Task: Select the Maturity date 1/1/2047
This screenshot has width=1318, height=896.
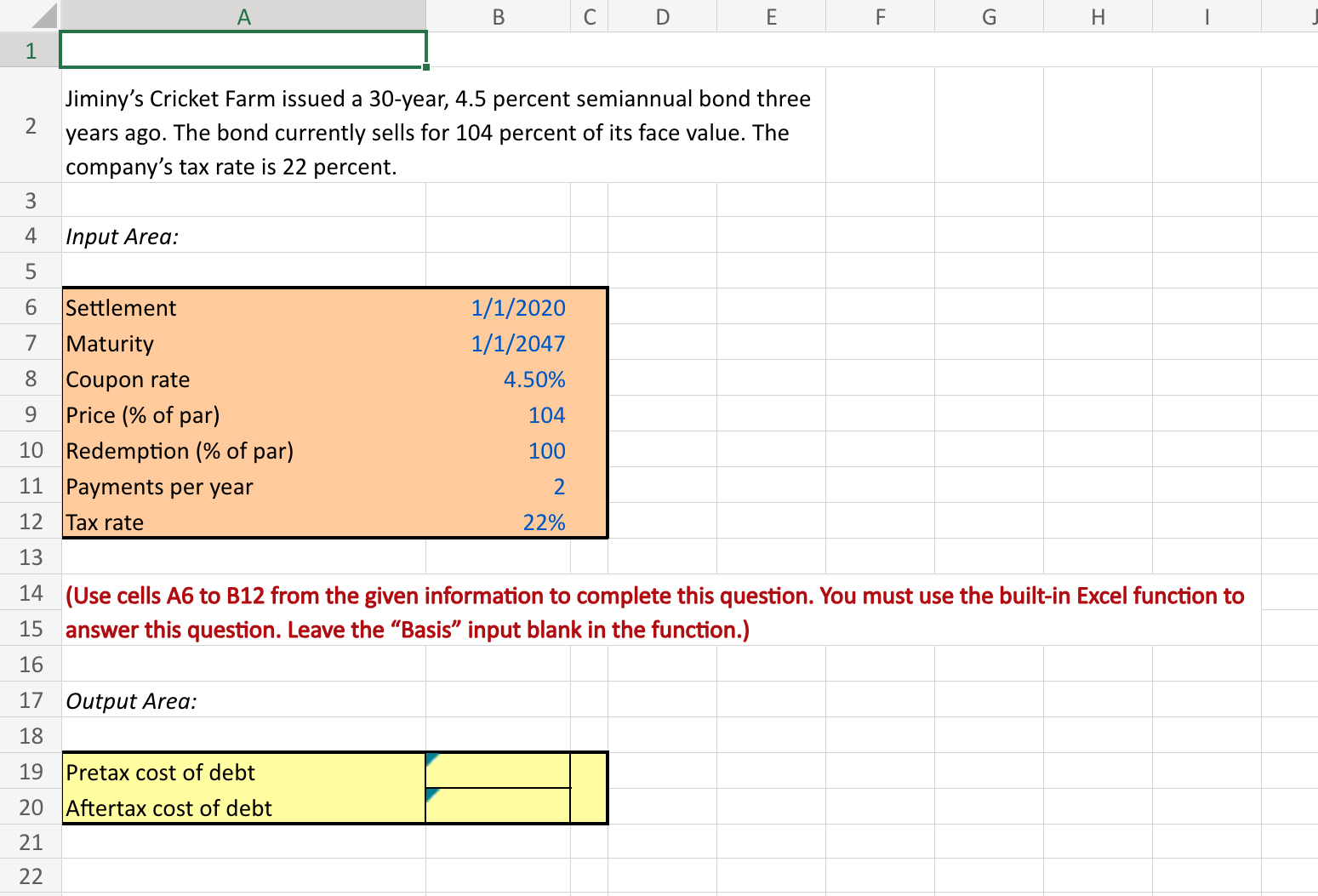Action: click(x=498, y=342)
